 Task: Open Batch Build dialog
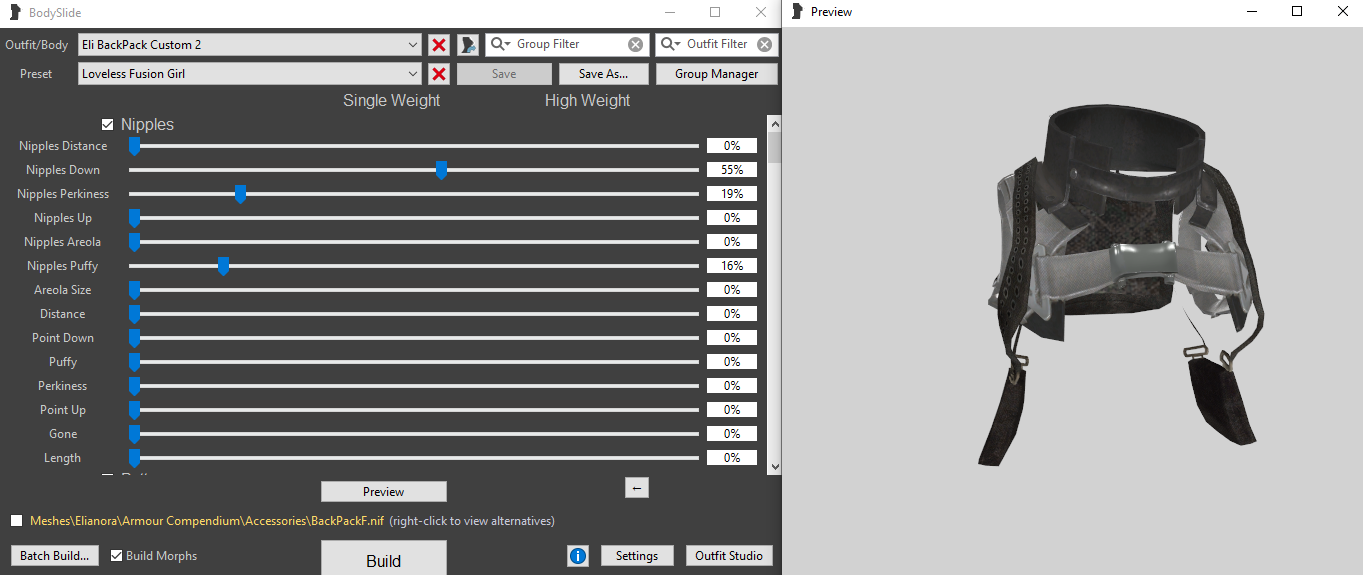point(55,556)
